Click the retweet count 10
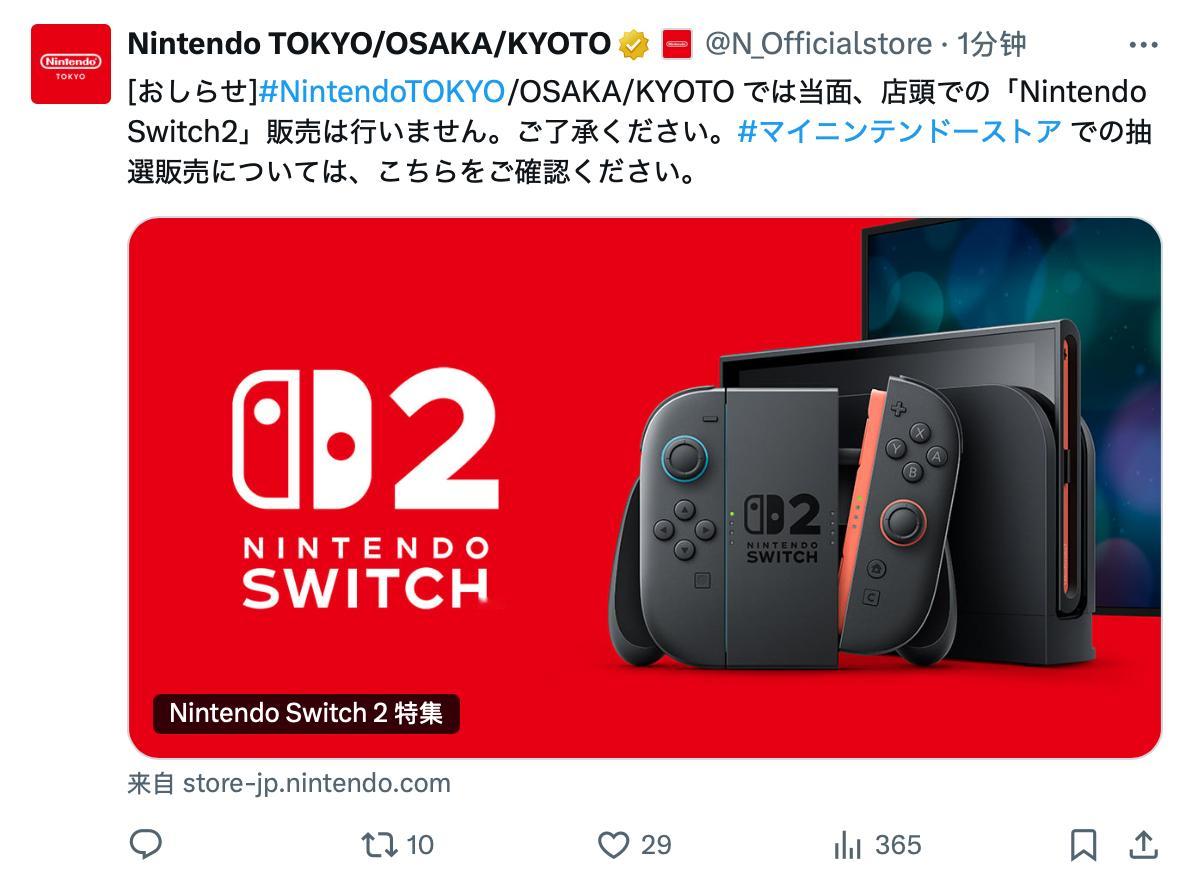 [420, 845]
